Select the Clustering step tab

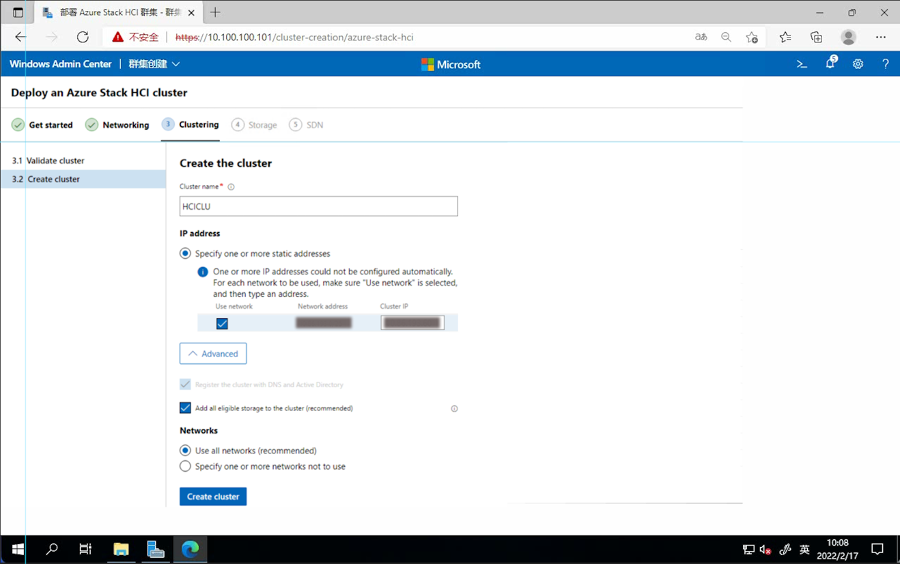click(190, 125)
